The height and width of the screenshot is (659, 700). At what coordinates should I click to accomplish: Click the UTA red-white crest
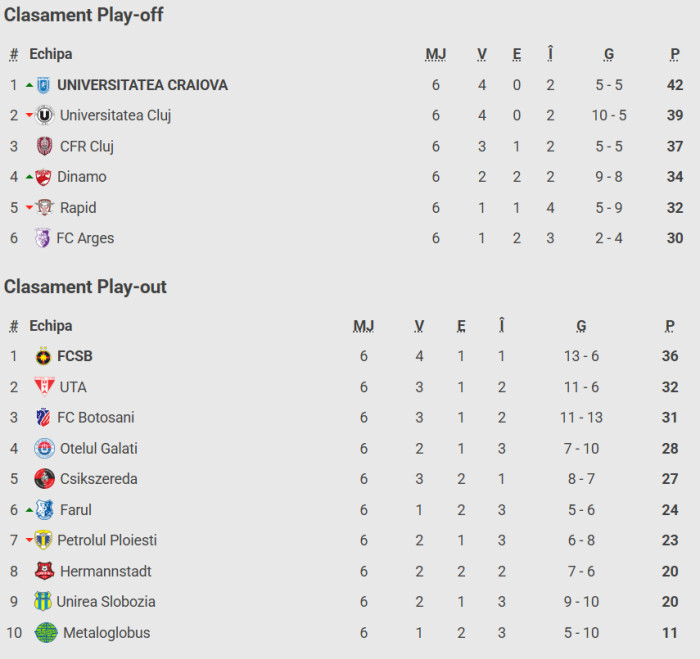pos(43,387)
